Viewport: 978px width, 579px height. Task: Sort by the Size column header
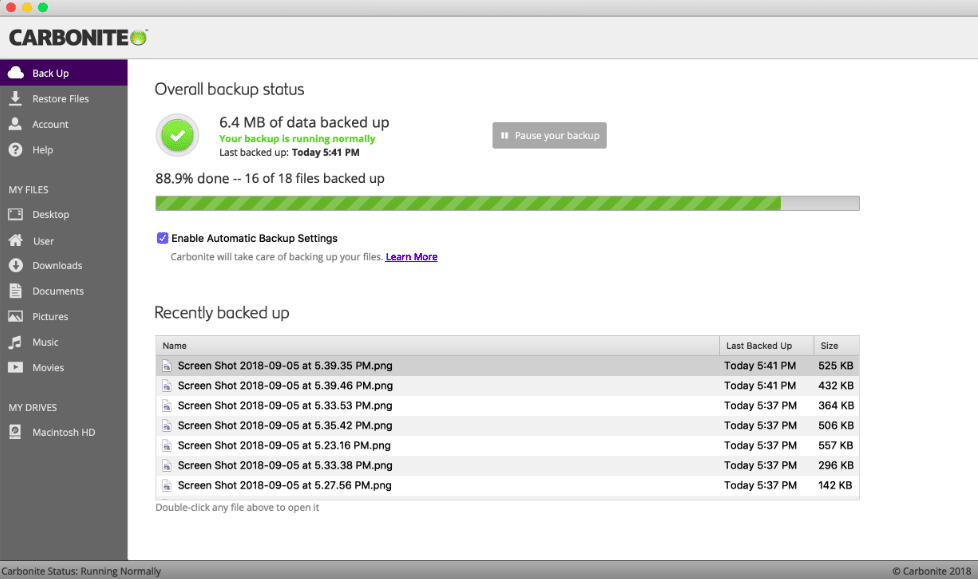coord(836,346)
